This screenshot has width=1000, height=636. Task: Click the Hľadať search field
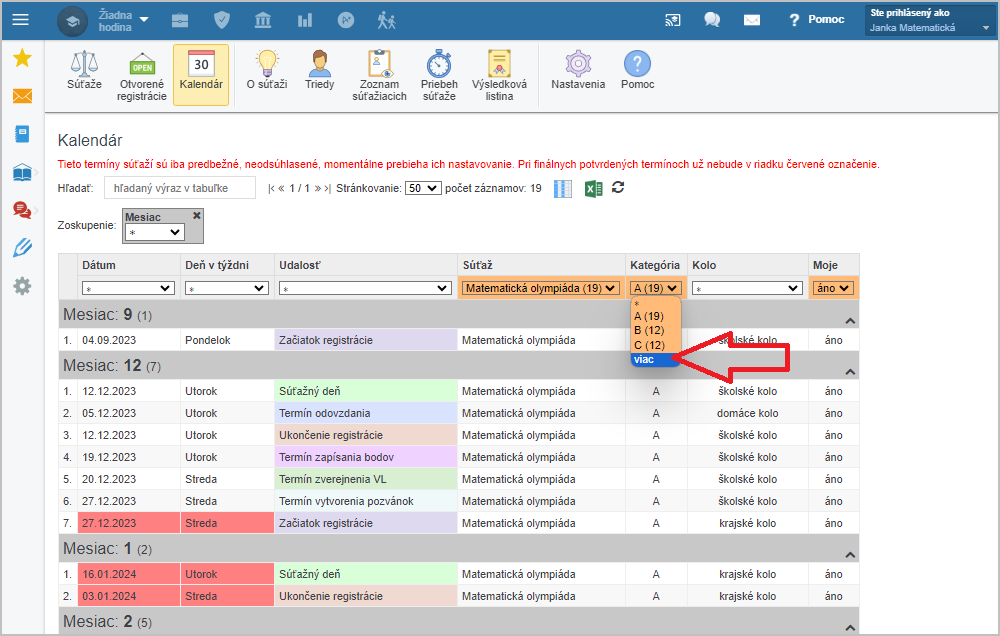[x=180, y=188]
